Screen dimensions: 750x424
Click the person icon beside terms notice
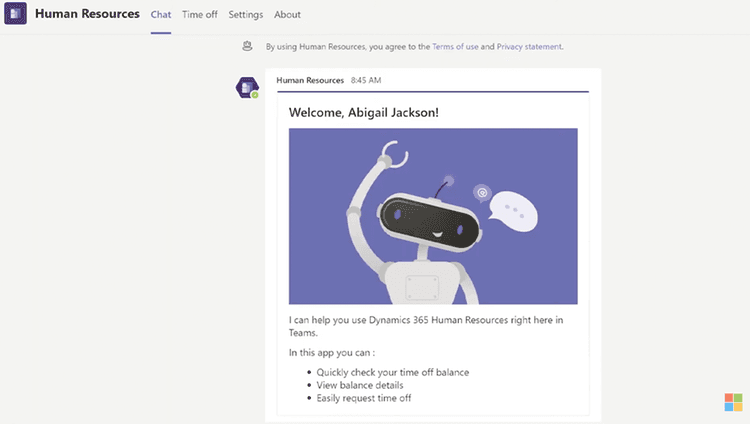point(247,46)
